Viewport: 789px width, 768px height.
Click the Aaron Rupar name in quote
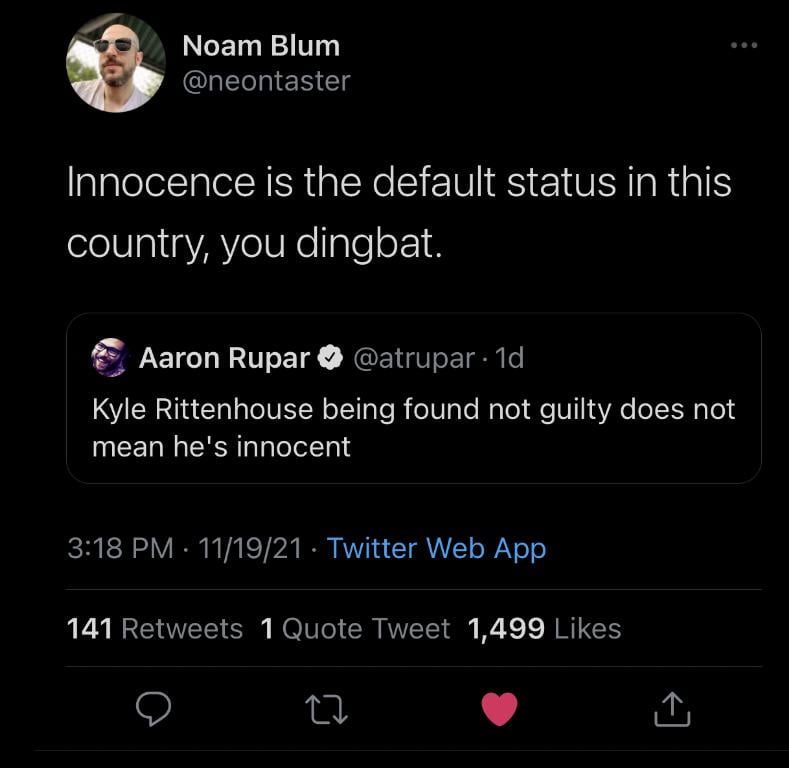pyautogui.click(x=224, y=358)
